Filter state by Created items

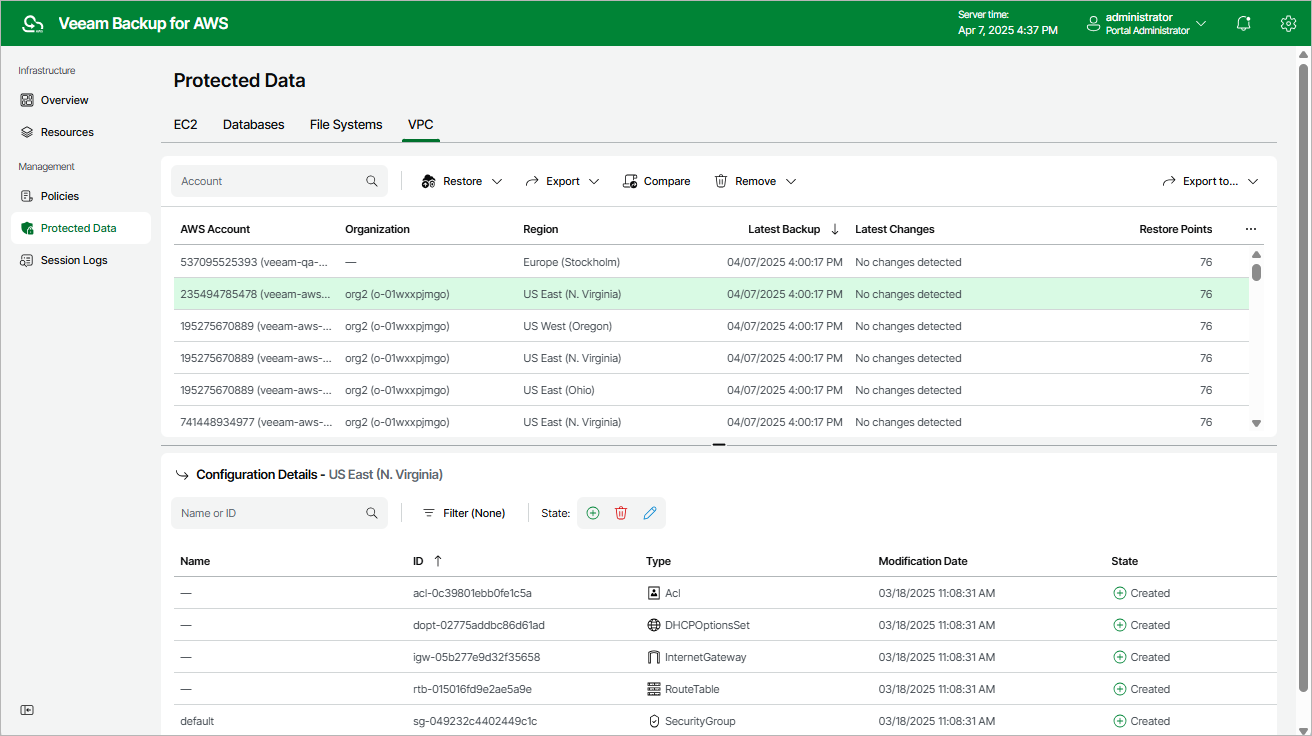click(593, 513)
